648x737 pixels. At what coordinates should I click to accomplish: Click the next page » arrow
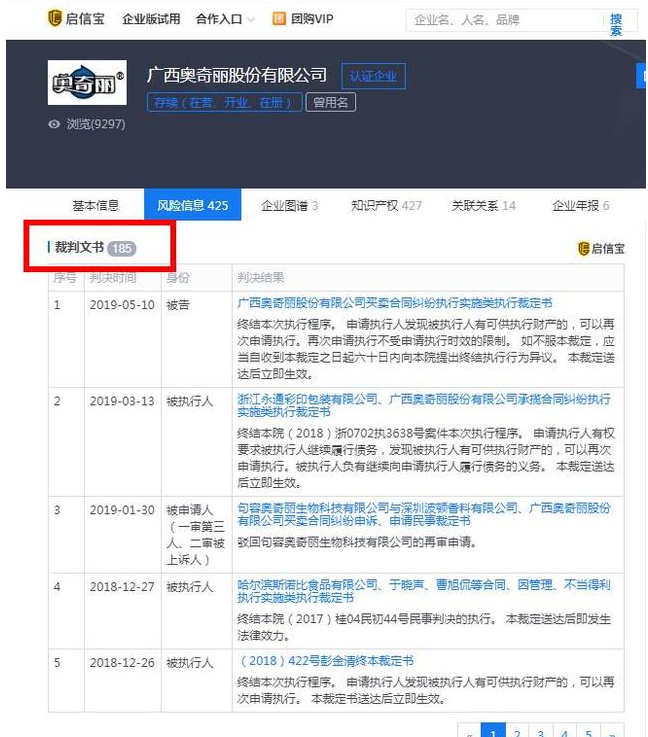(x=612, y=732)
